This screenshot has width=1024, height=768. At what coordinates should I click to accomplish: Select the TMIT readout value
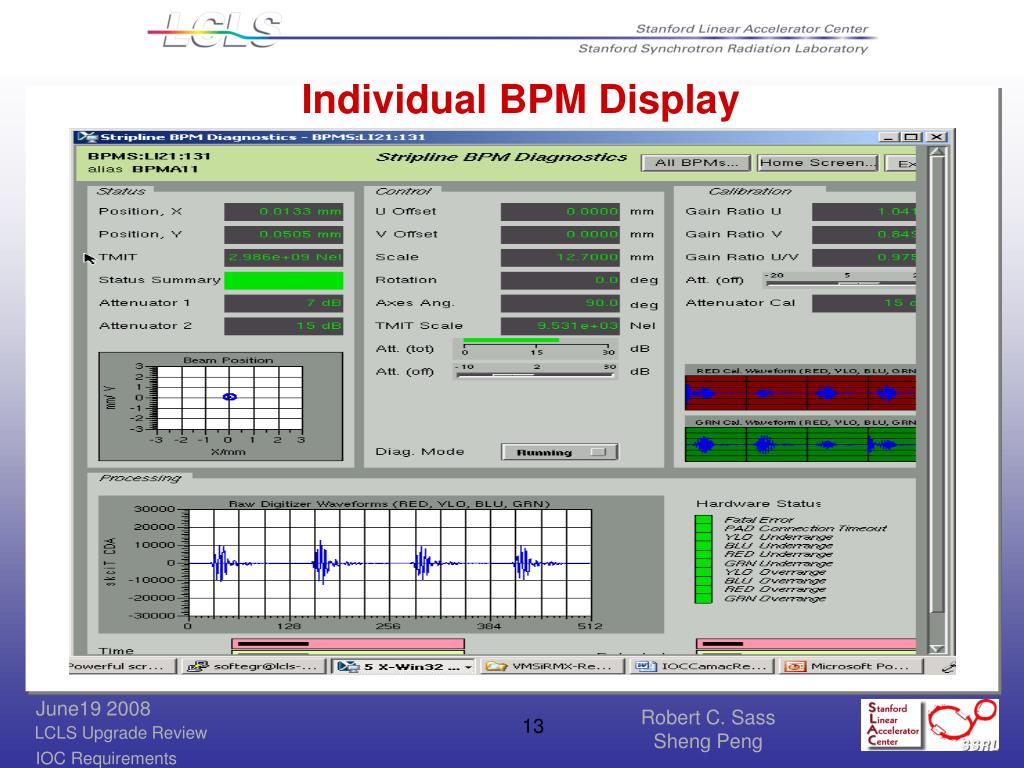[x=283, y=257]
